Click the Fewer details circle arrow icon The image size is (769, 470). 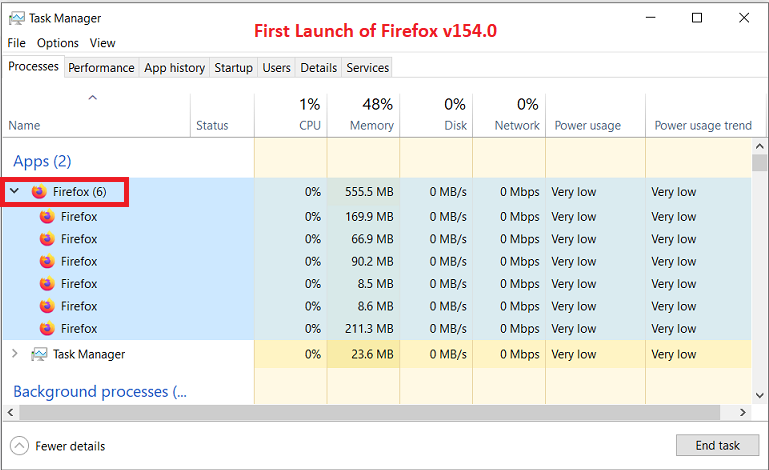coord(19,446)
